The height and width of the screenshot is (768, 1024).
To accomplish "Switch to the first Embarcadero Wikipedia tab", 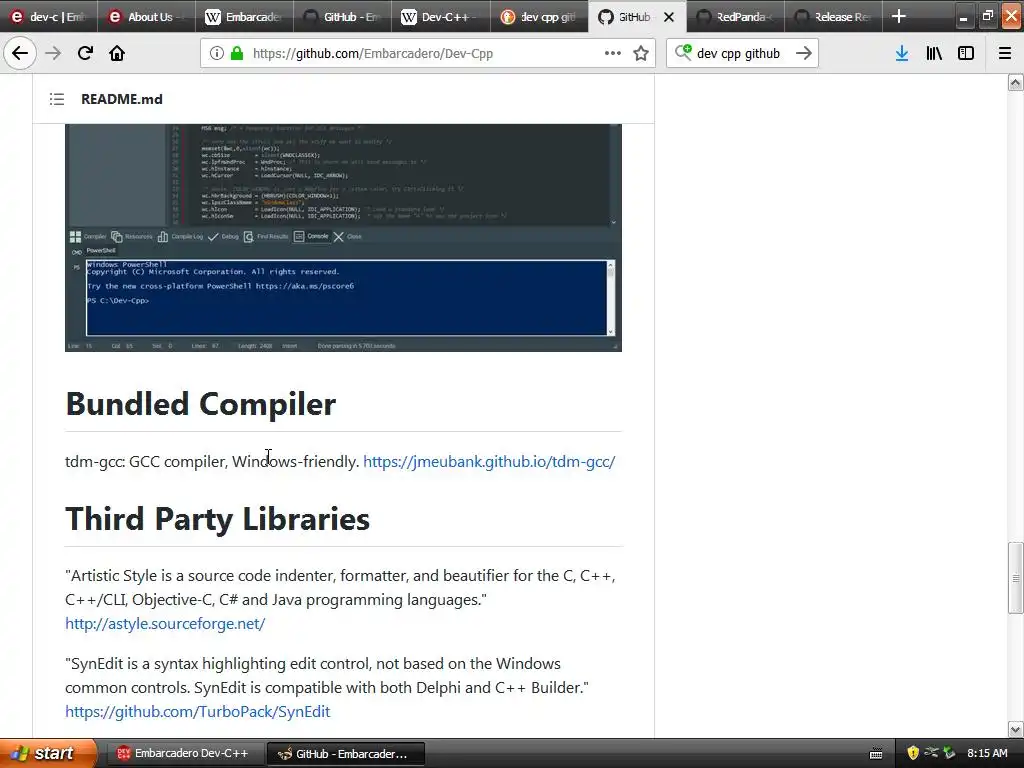I will click(244, 17).
